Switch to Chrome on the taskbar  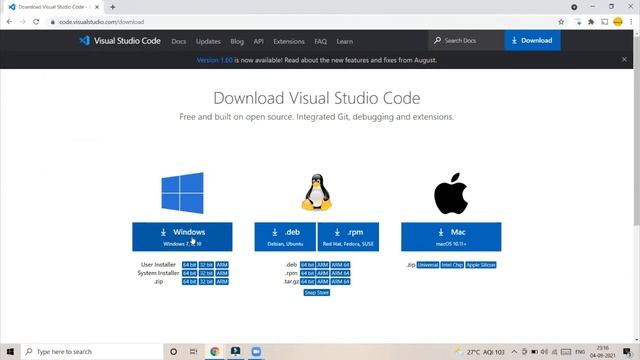click(x=215, y=351)
